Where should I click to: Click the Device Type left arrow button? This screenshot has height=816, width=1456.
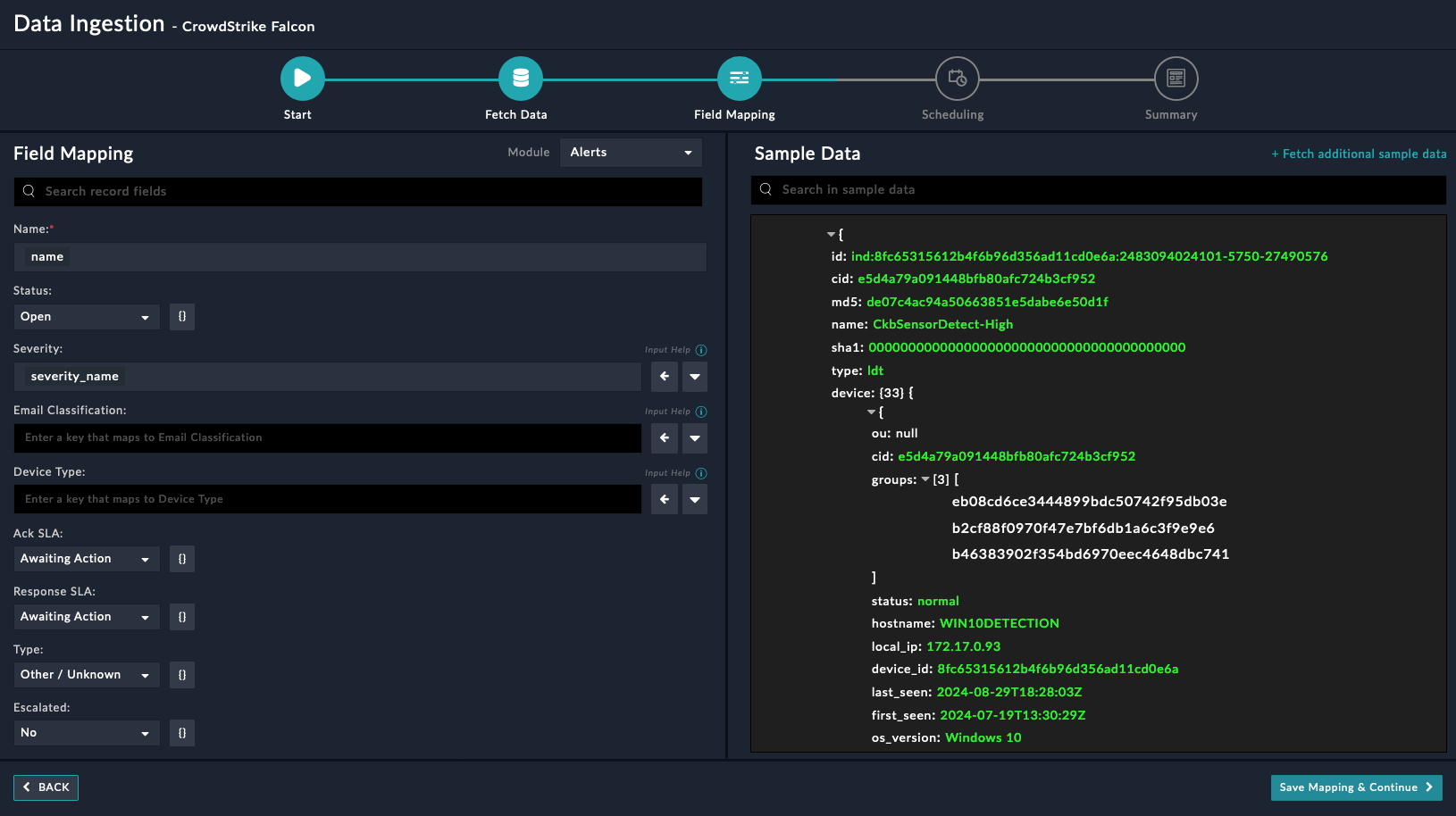(664, 499)
